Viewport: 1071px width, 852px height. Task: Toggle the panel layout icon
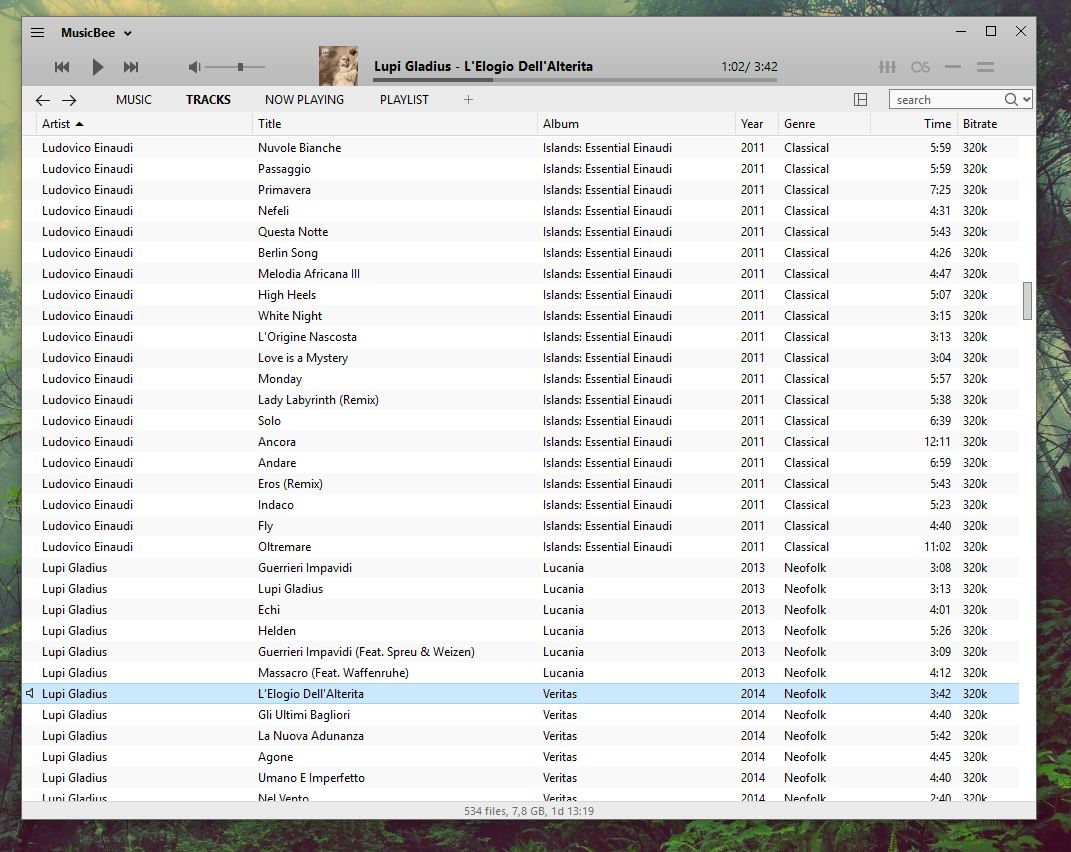861,100
